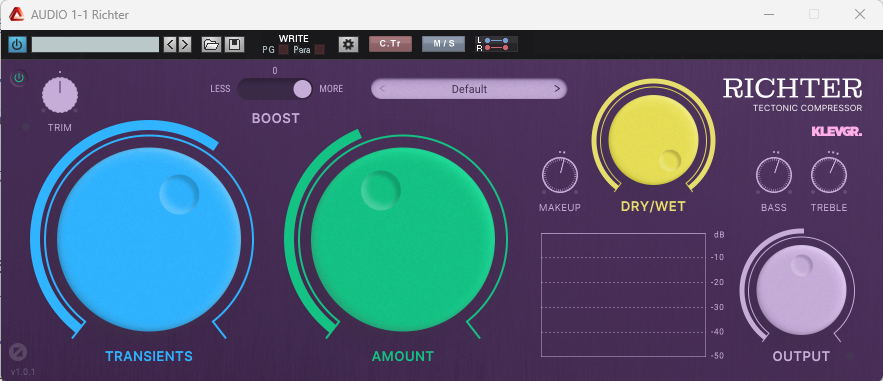
Task: Toggle the Richter bypass power icon
Action: coord(19,78)
